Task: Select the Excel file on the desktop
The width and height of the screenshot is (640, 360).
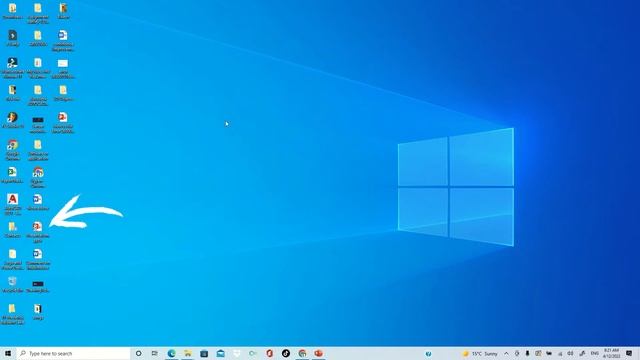Action: 13,175
